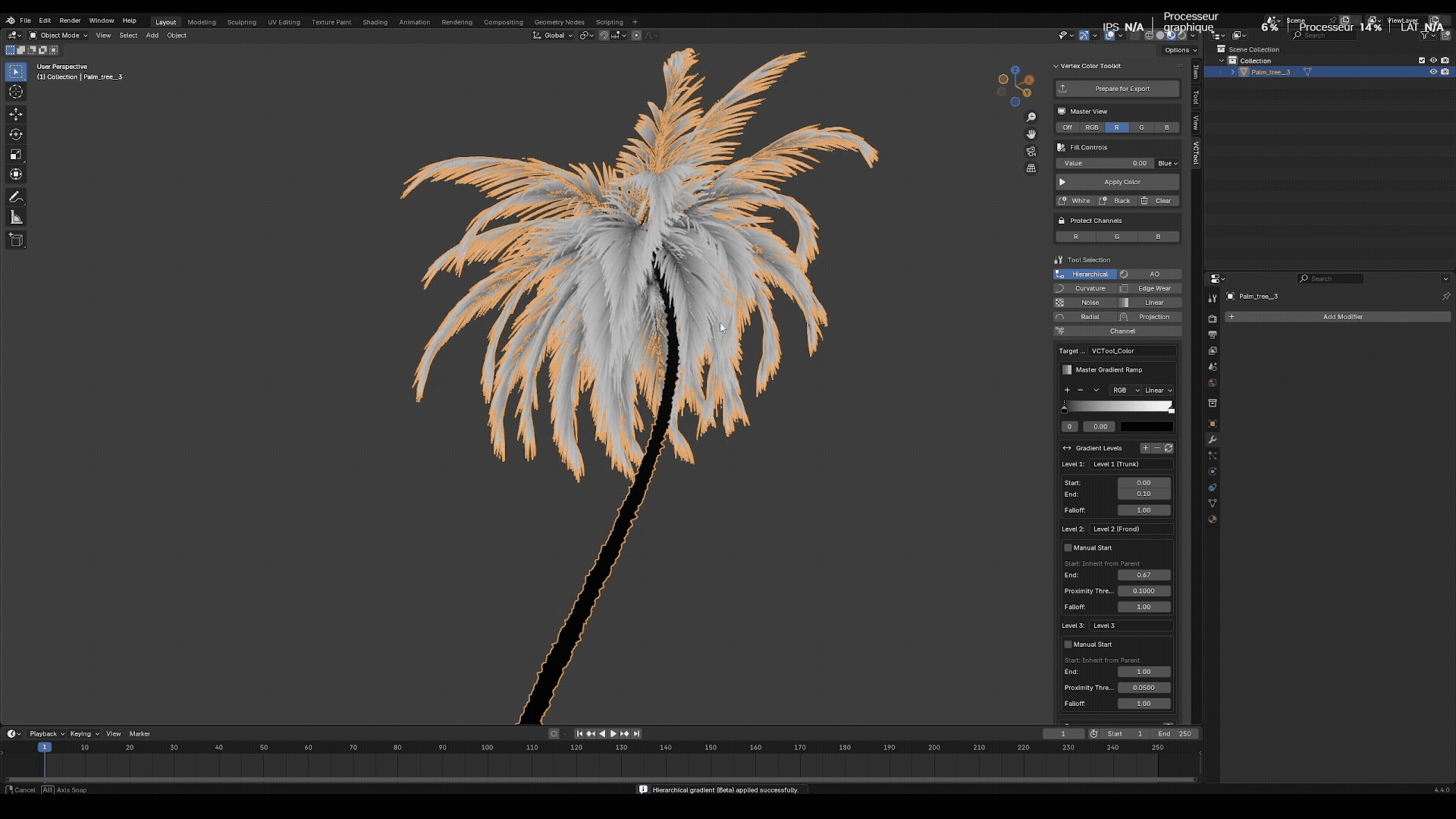Expand the Palm_tree__3 item in the outliner
Screen dimensions: 1456x819
(1232, 71)
